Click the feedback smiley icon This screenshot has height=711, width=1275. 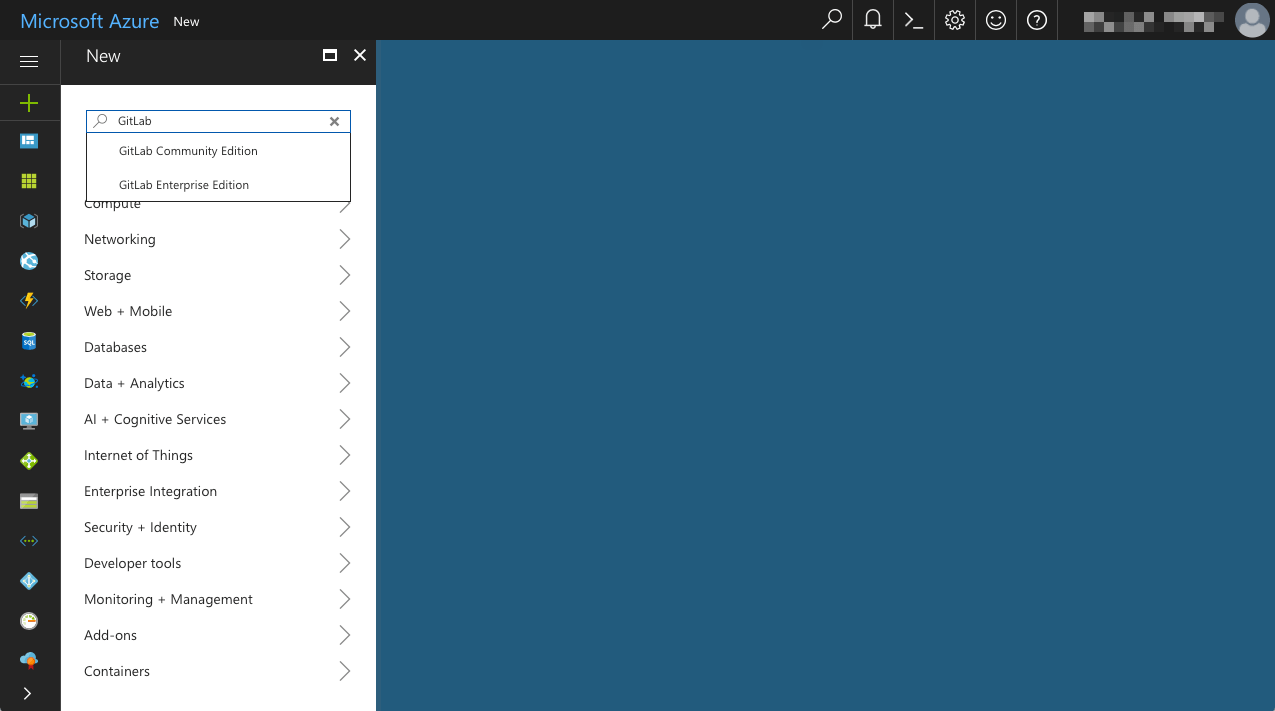click(x=995, y=20)
